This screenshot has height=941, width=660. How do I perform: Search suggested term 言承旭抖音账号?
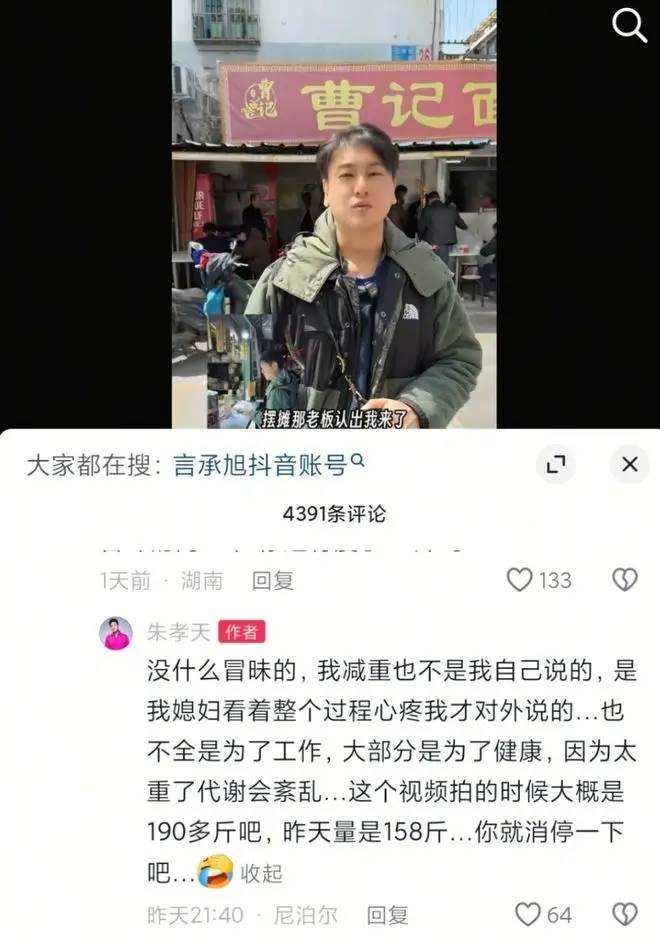click(x=260, y=465)
